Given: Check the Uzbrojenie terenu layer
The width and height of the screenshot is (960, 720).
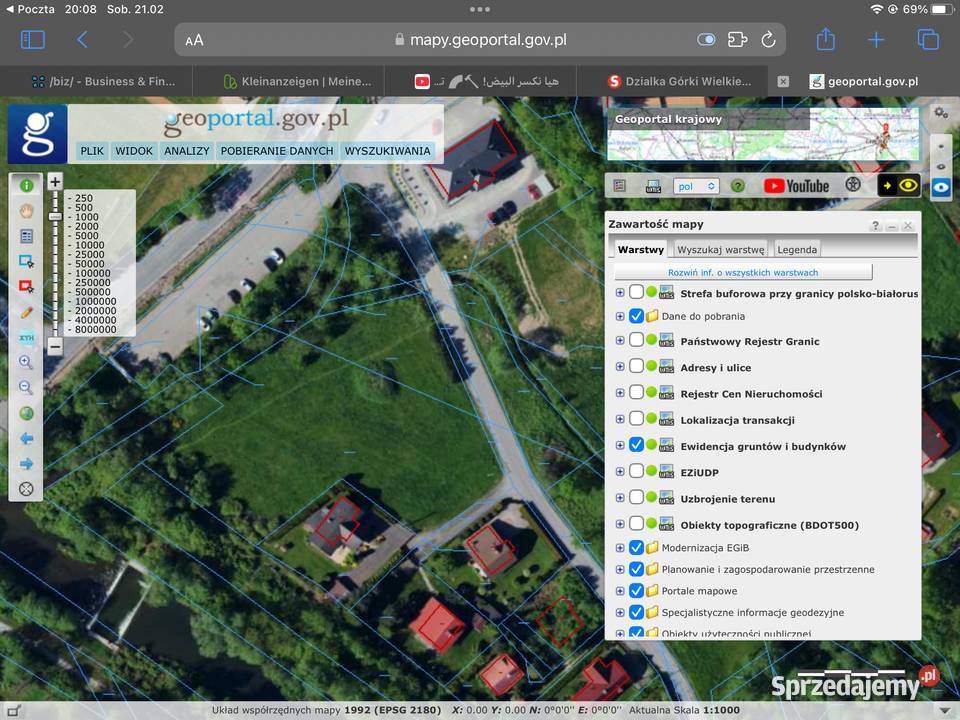Looking at the screenshot, I should 636,497.
